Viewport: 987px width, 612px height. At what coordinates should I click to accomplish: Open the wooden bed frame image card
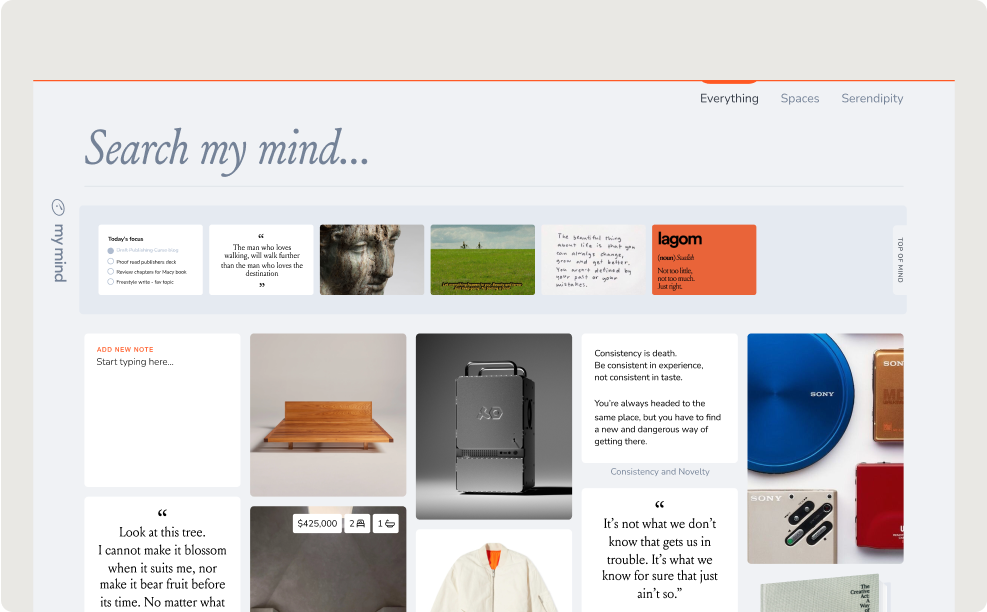(328, 415)
